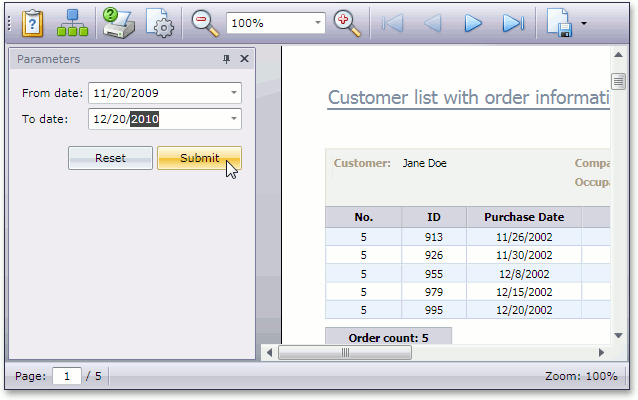Expand the export format dropdown arrow
Viewport: 638px width, 400px height.
coord(583,23)
